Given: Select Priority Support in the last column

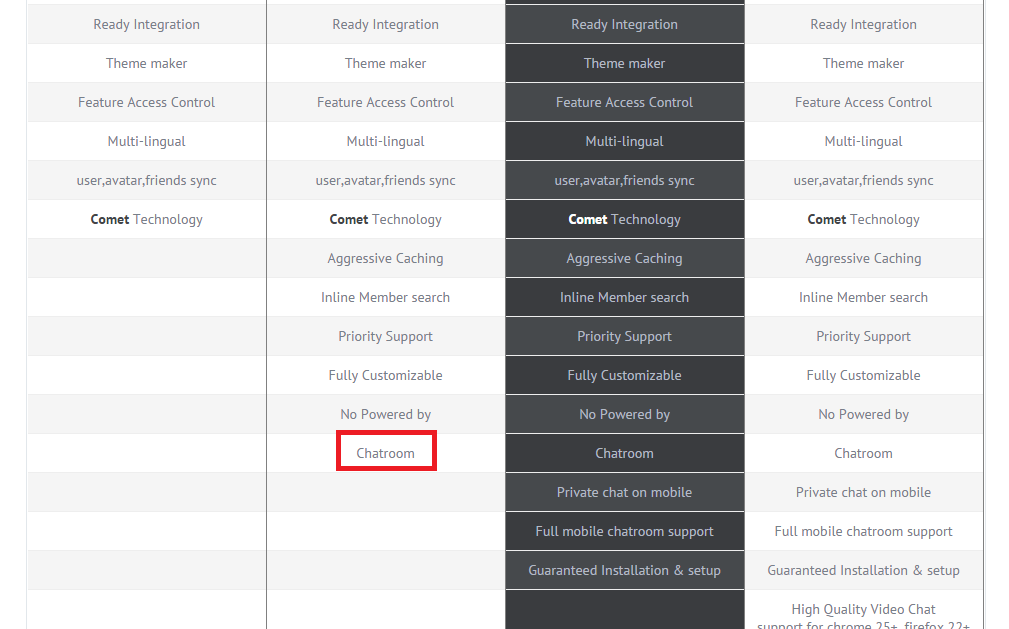Looking at the screenshot, I should (863, 337).
